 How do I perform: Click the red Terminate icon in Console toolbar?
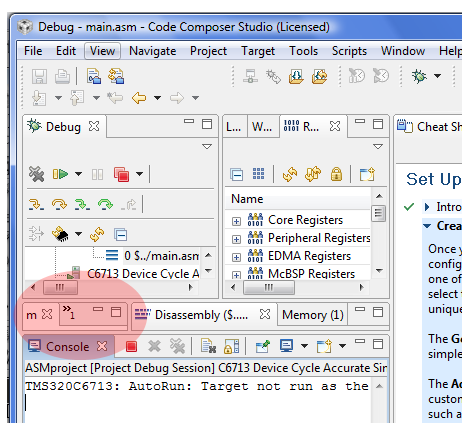click(131, 347)
